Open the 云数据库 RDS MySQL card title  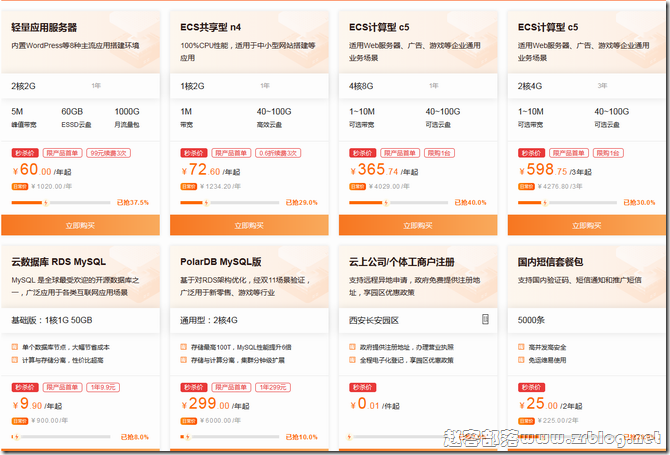coord(59,261)
